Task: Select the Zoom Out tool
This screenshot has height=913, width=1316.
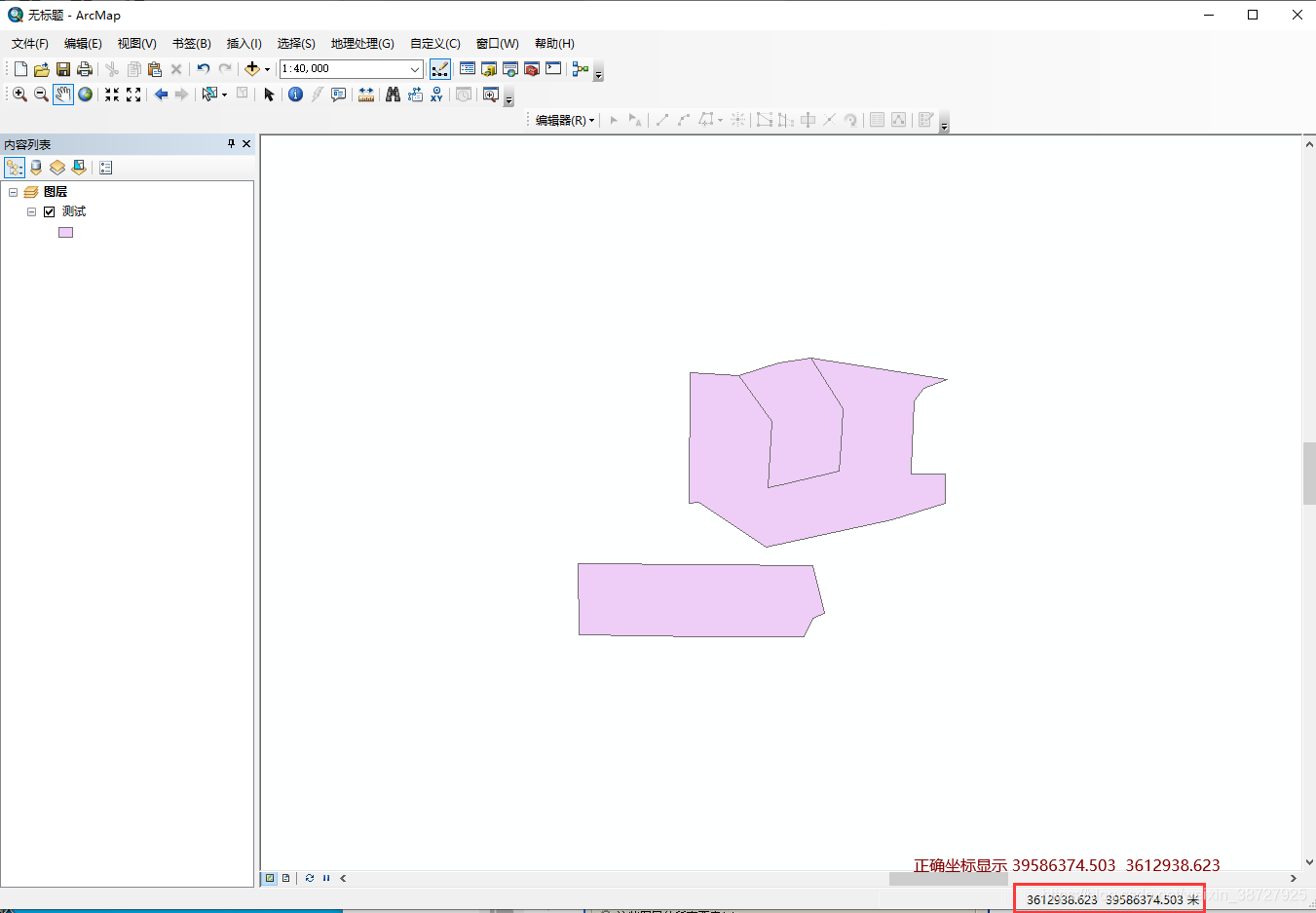Action: coord(41,95)
